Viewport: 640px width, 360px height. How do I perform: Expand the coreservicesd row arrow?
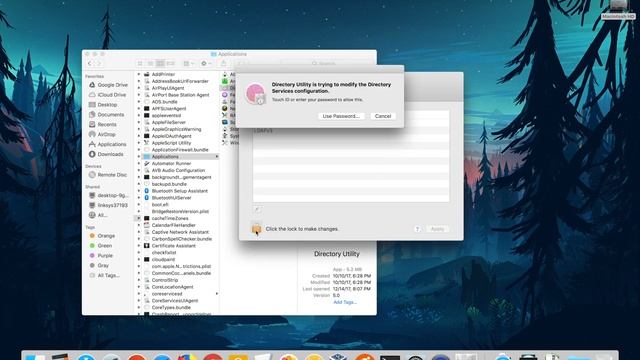coord(217,294)
